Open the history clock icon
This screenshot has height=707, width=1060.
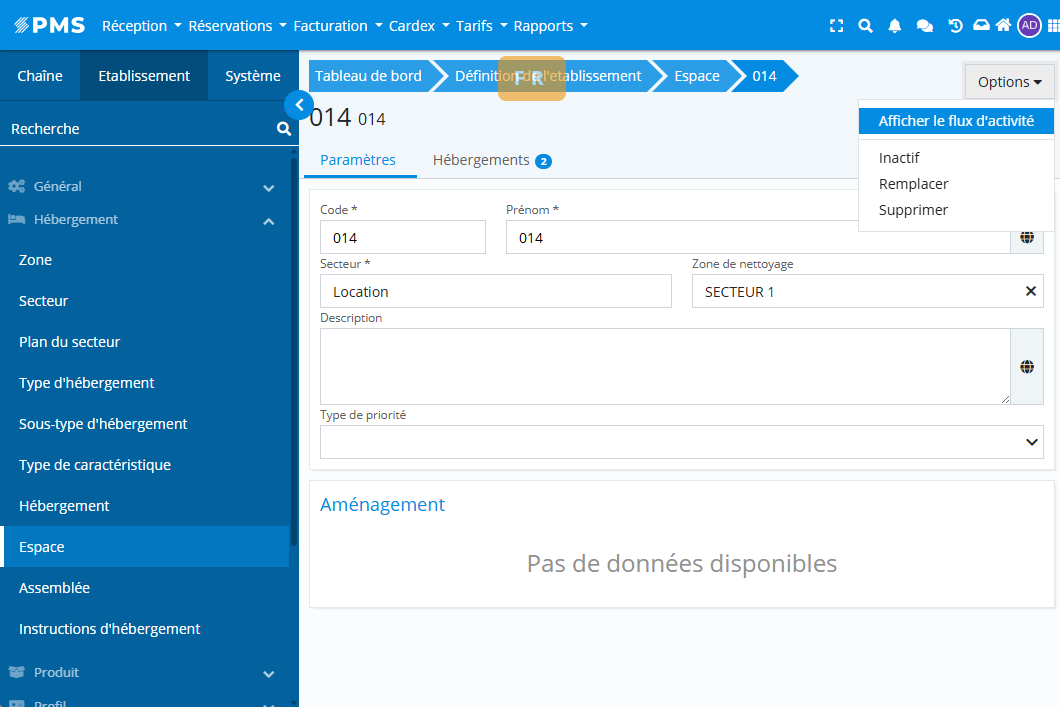coord(955,26)
